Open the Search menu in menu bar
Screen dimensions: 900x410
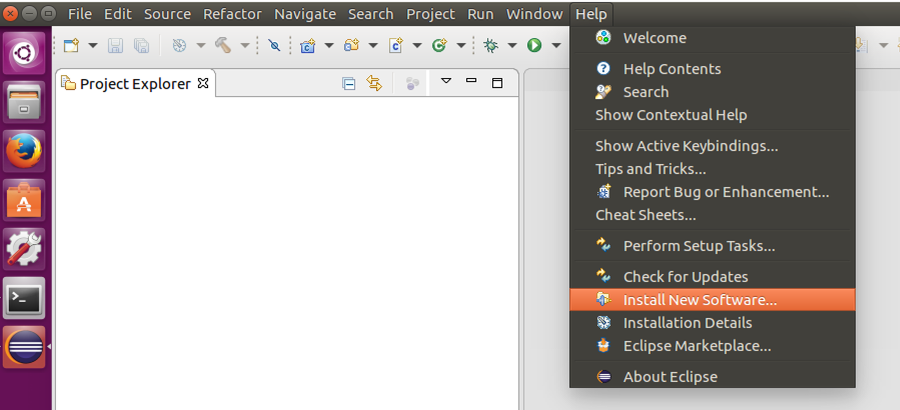(371, 14)
